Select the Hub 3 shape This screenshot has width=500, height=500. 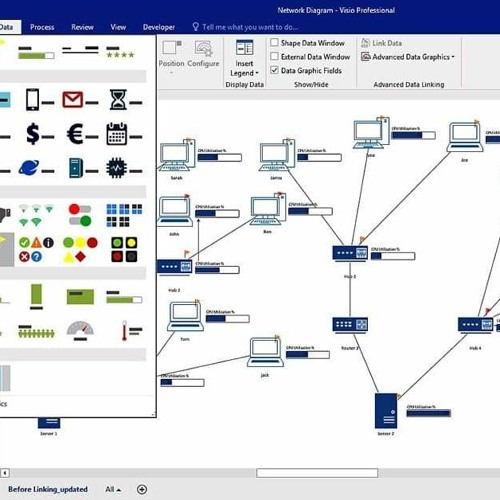(x=350, y=253)
